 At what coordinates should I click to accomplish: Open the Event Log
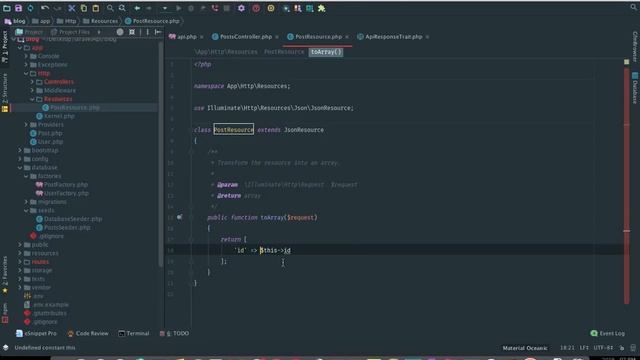click(607, 333)
